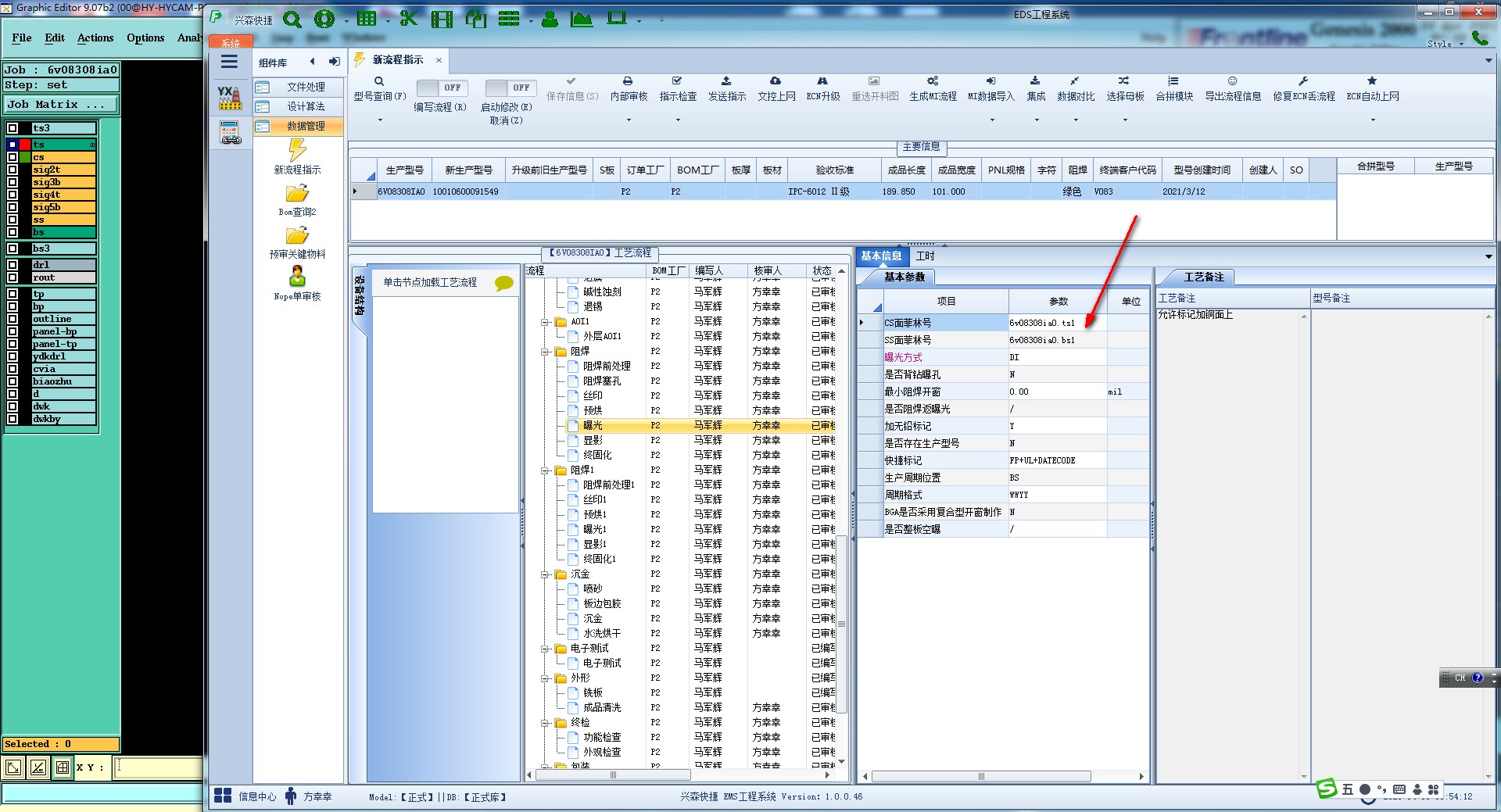This screenshot has height=812, width=1501.
Task: Collapse the 终检 tree folder
Action: coord(545,723)
